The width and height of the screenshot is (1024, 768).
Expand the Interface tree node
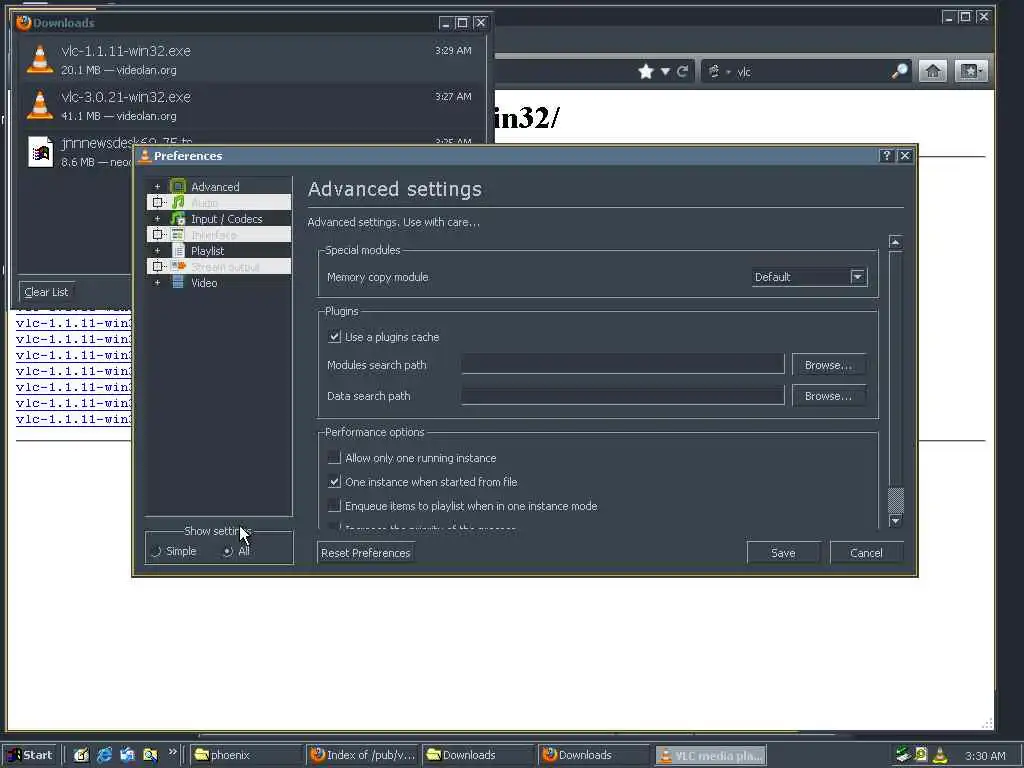[x=157, y=234]
